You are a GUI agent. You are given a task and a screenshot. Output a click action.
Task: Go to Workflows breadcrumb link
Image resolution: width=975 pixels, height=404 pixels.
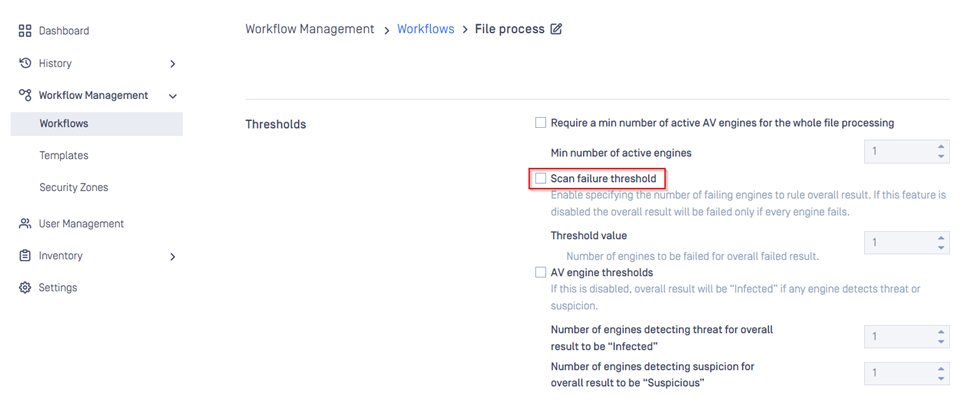[x=425, y=29]
